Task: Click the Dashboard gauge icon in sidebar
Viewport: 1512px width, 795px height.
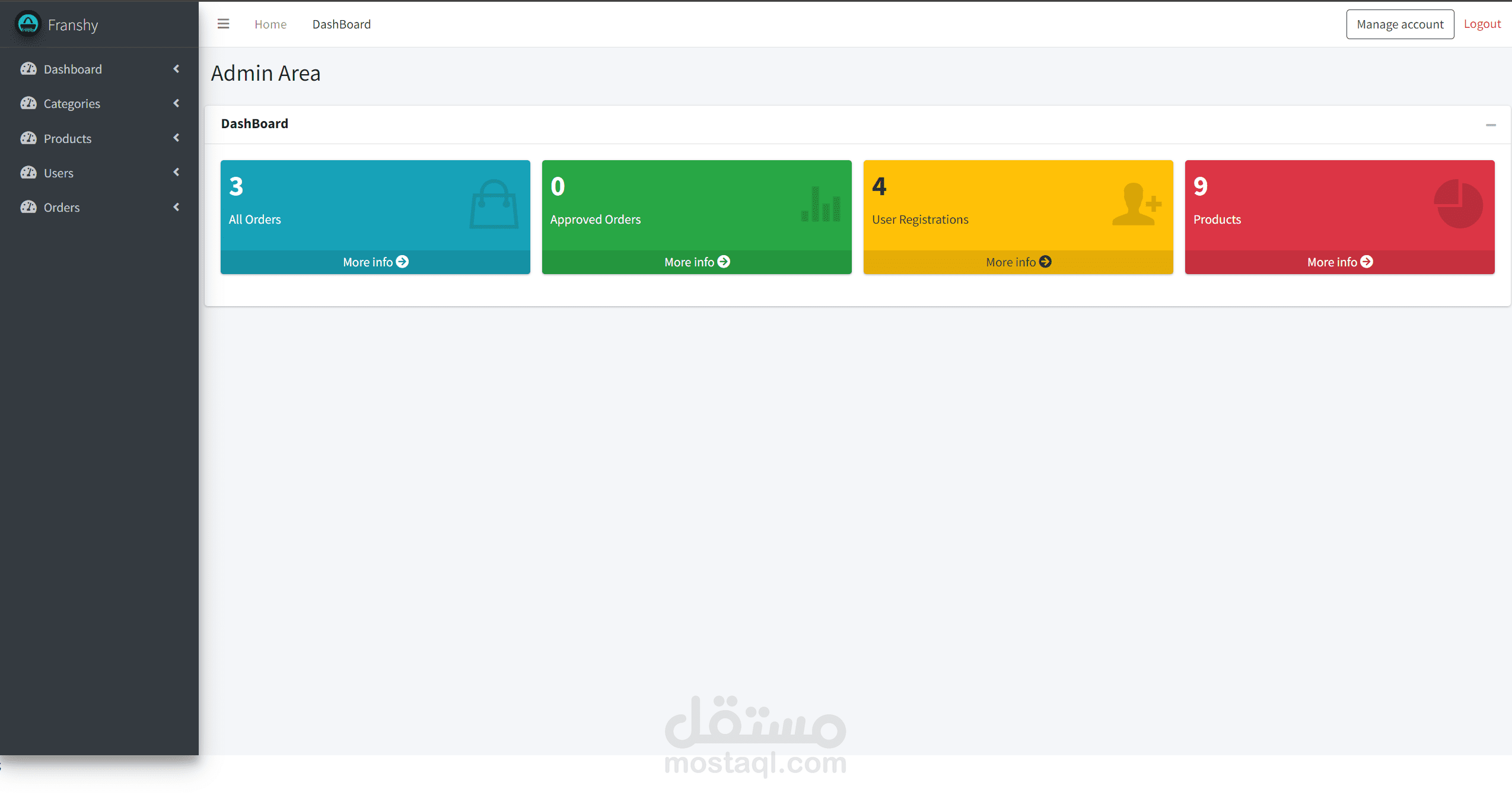Action: pyautogui.click(x=28, y=69)
